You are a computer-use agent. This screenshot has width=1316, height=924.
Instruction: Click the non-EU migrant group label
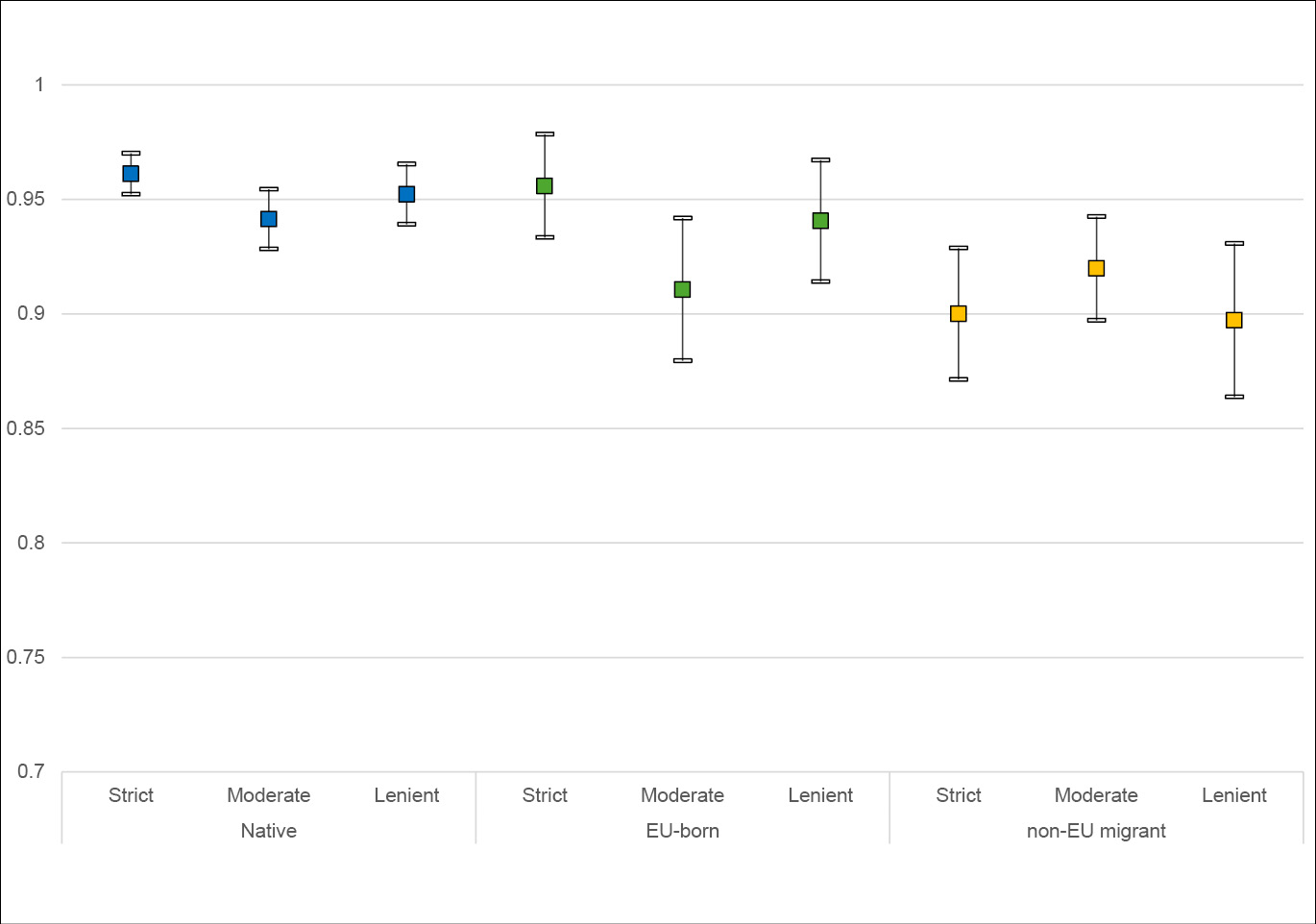pos(1096,831)
